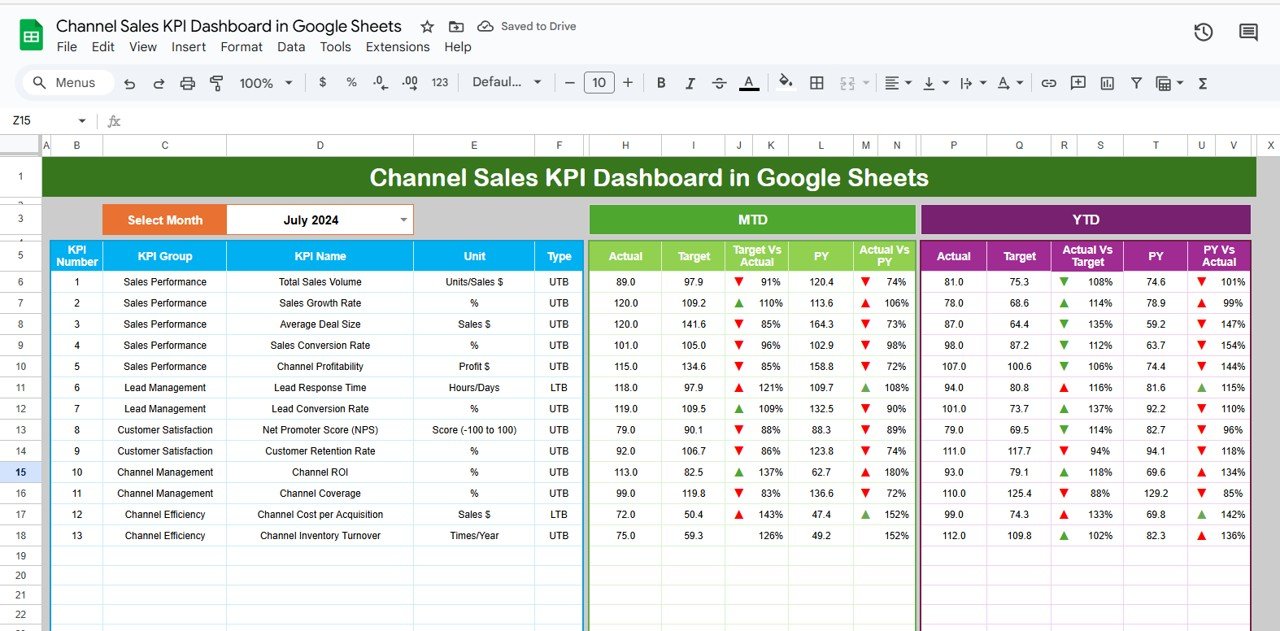Insert a link with the toolbar icon
The image size is (1280, 631).
(1048, 82)
